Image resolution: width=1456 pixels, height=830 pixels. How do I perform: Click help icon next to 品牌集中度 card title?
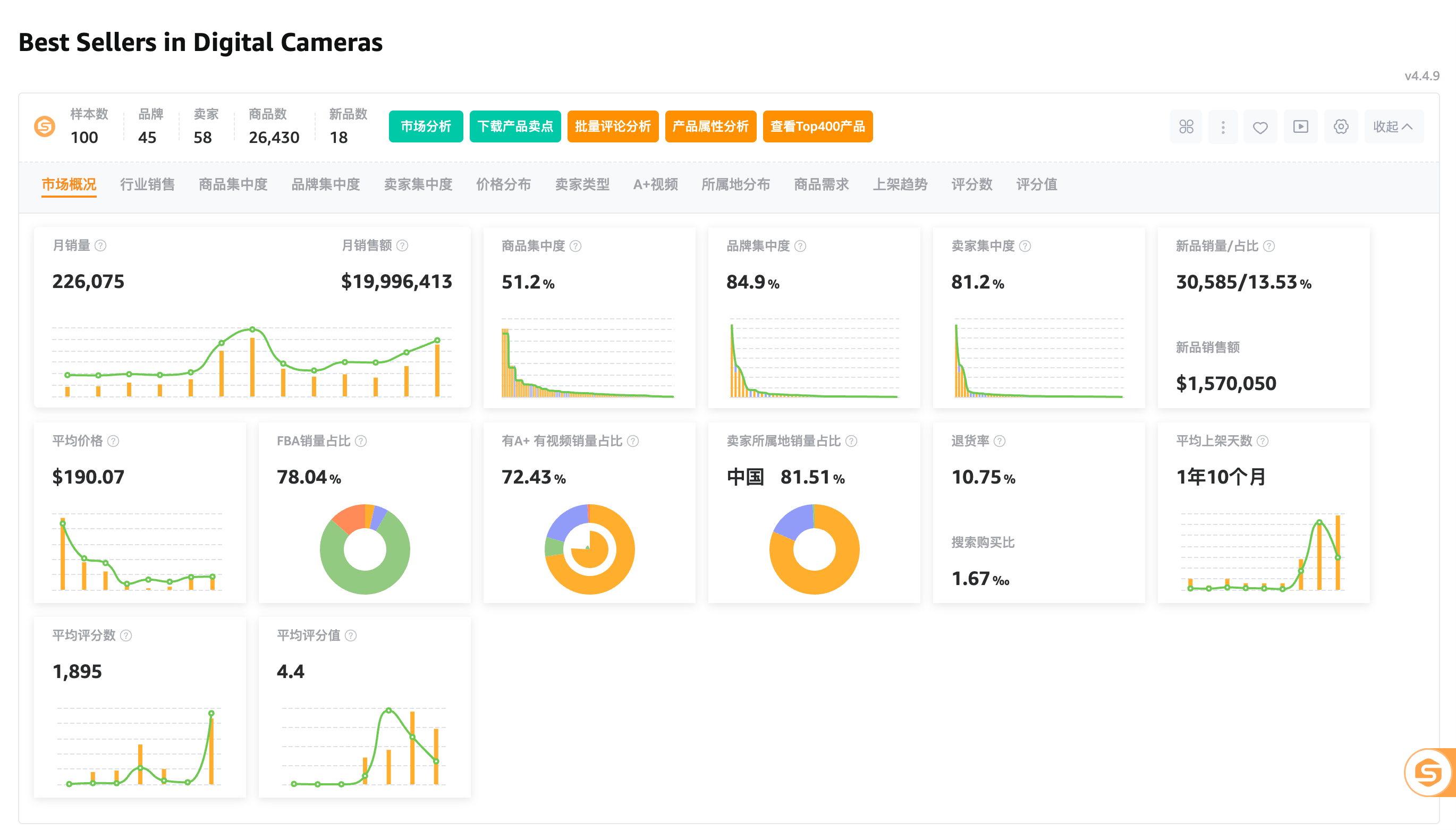point(800,246)
